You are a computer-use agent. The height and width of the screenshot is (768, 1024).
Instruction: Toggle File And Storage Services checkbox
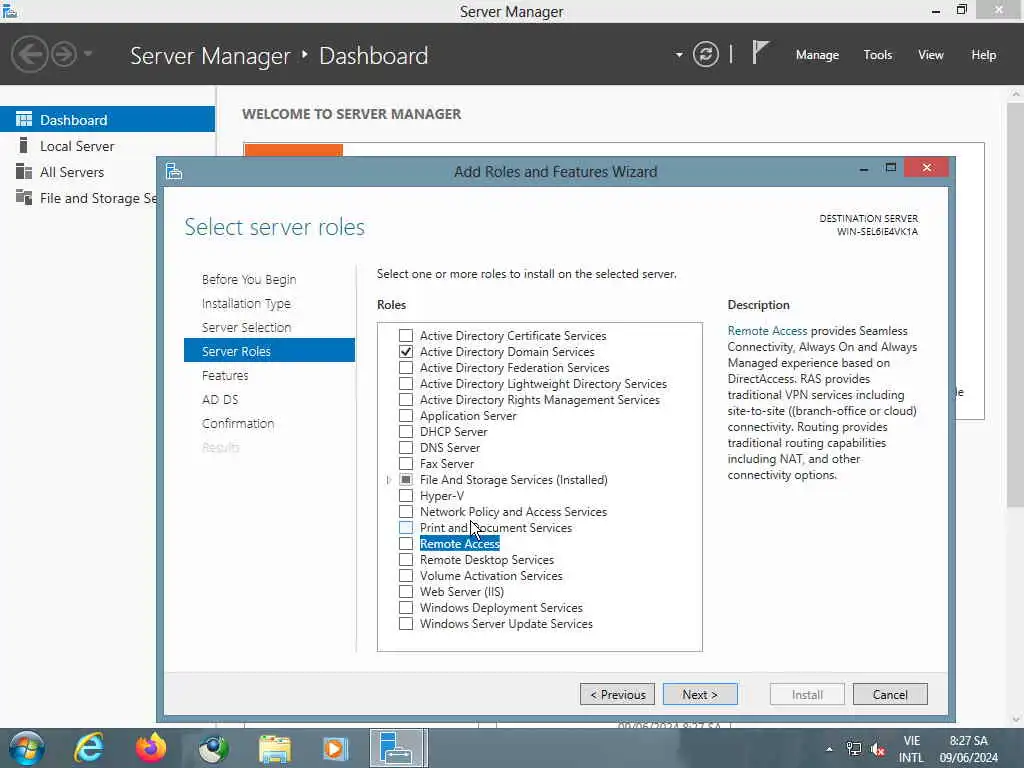coord(406,479)
